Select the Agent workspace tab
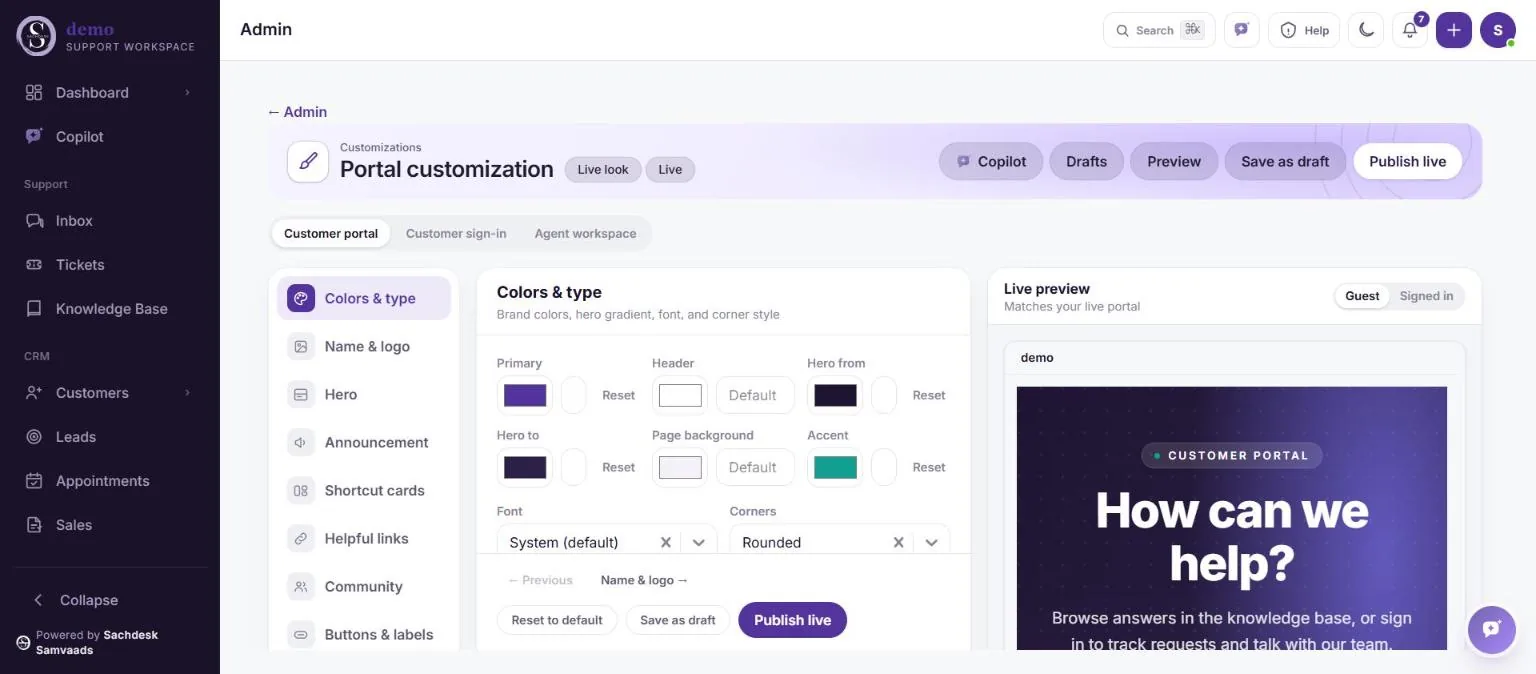 (585, 233)
